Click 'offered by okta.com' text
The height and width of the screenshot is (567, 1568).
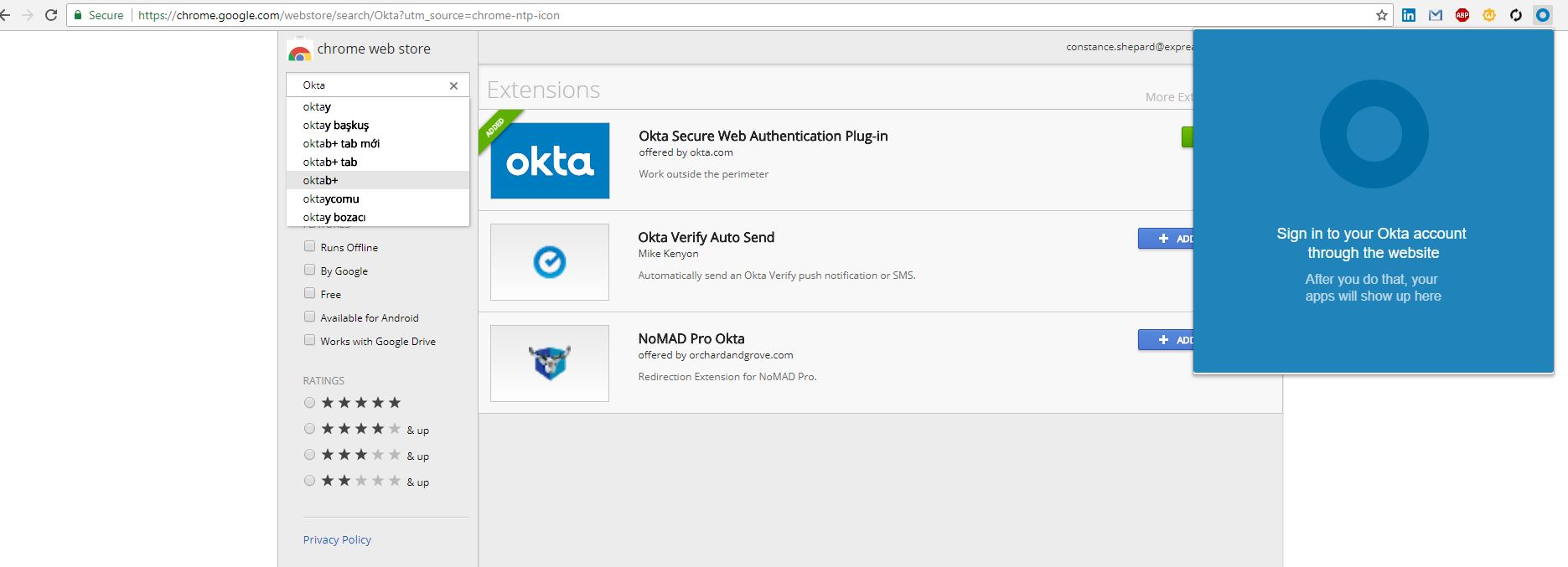point(686,152)
